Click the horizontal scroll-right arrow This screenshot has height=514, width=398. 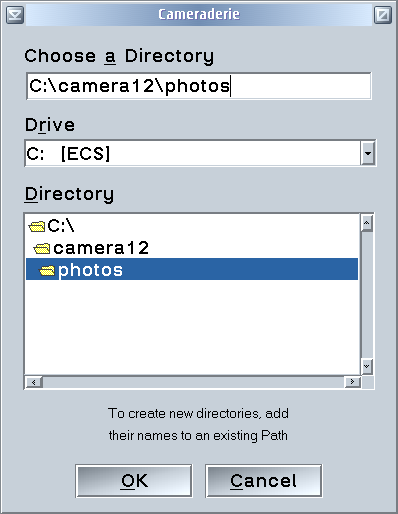352,382
